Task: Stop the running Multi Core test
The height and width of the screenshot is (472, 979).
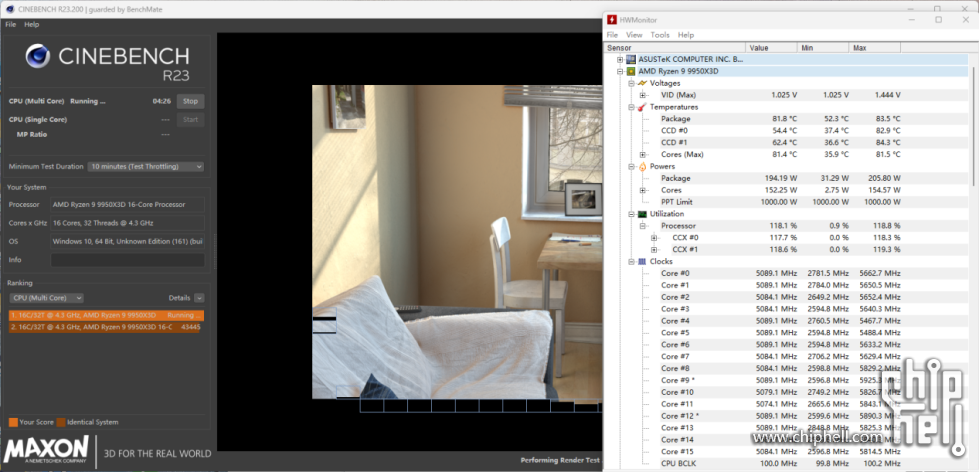Action: pyautogui.click(x=190, y=101)
